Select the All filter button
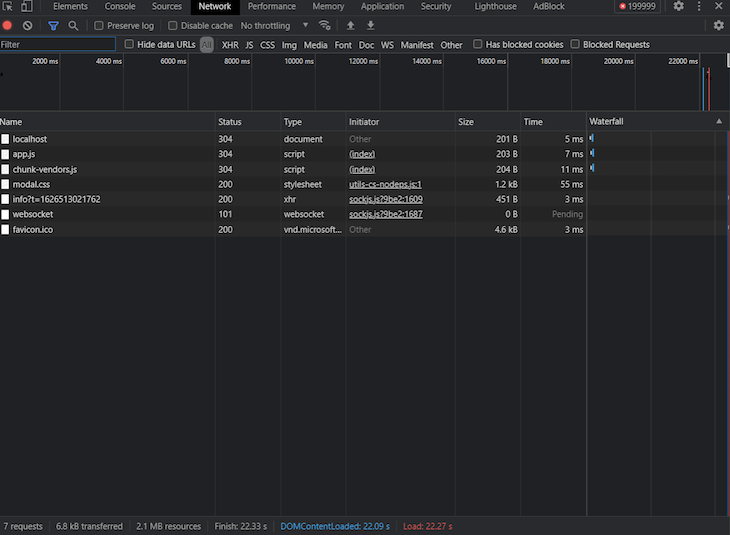The height and width of the screenshot is (535, 730). tap(207, 45)
